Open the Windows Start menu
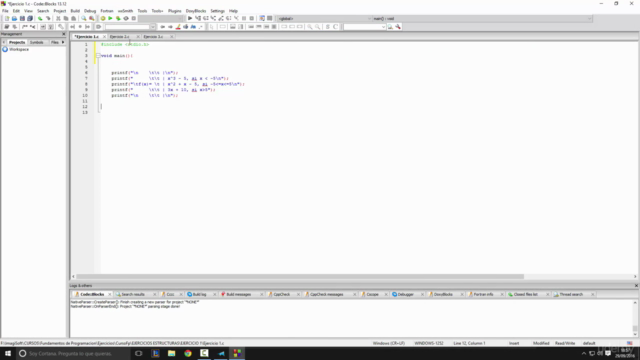Viewport: 640px width, 360px height. tap(8, 353)
